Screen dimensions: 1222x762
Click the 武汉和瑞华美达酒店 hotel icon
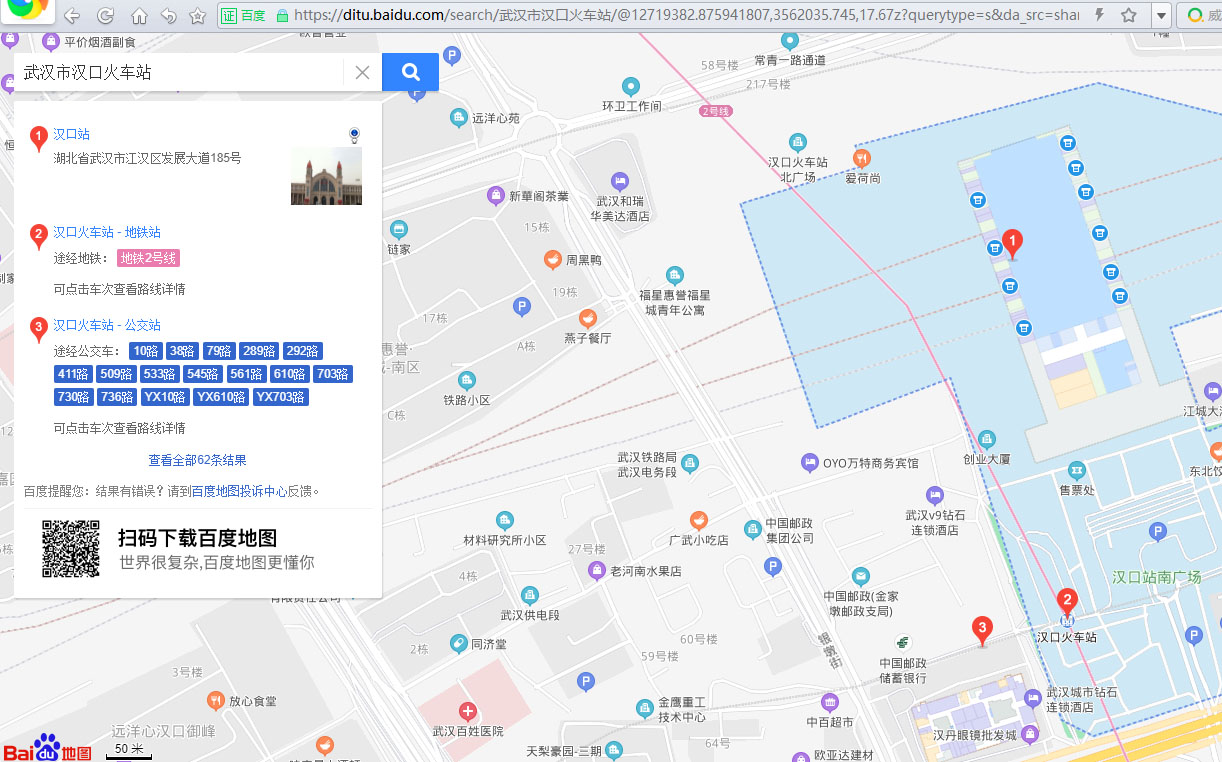click(x=620, y=181)
